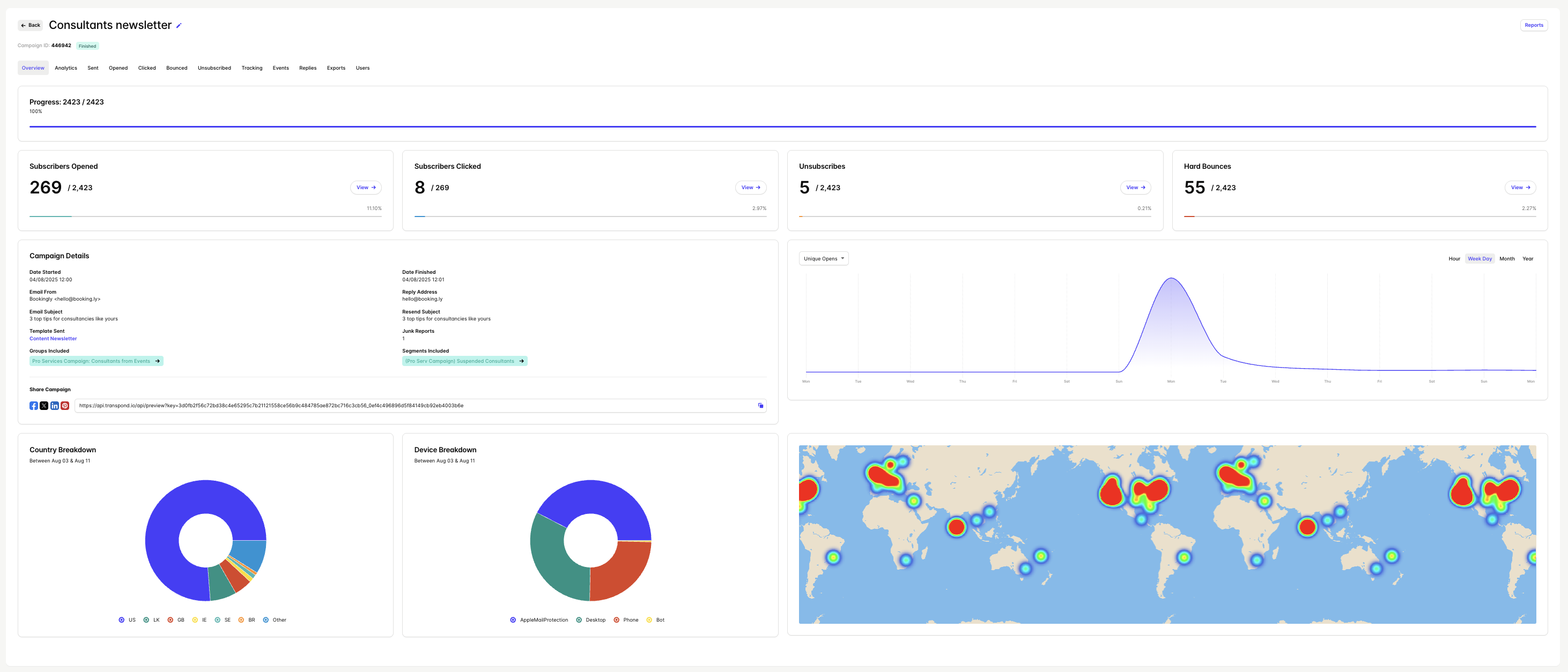Screen dimensions: 1568x672
Task: Go to the Clicked tab
Action: 147,68
